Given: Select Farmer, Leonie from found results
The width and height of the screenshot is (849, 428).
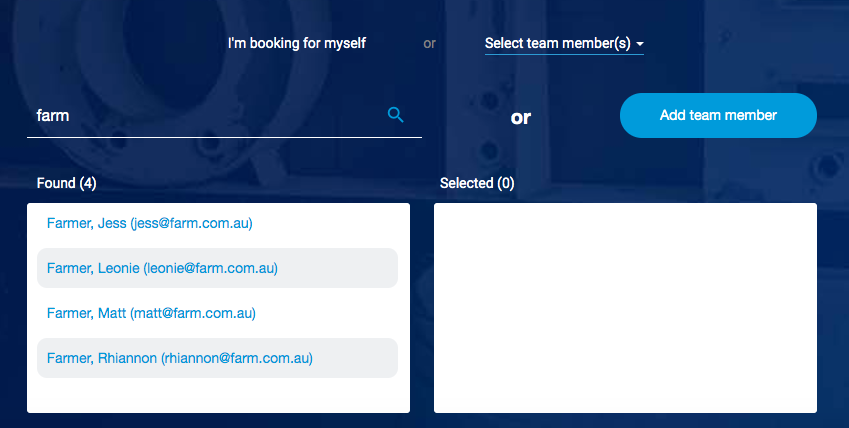Looking at the screenshot, I should point(93,268).
